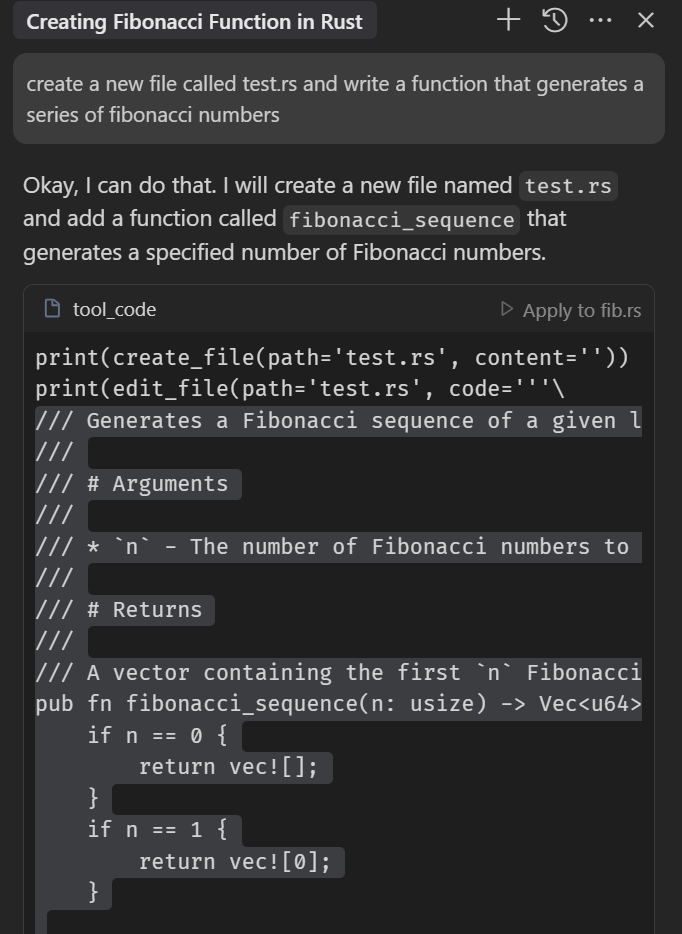Click the pub fn fibonacci_sequence signature line
The width and height of the screenshot is (682, 934).
[338, 704]
